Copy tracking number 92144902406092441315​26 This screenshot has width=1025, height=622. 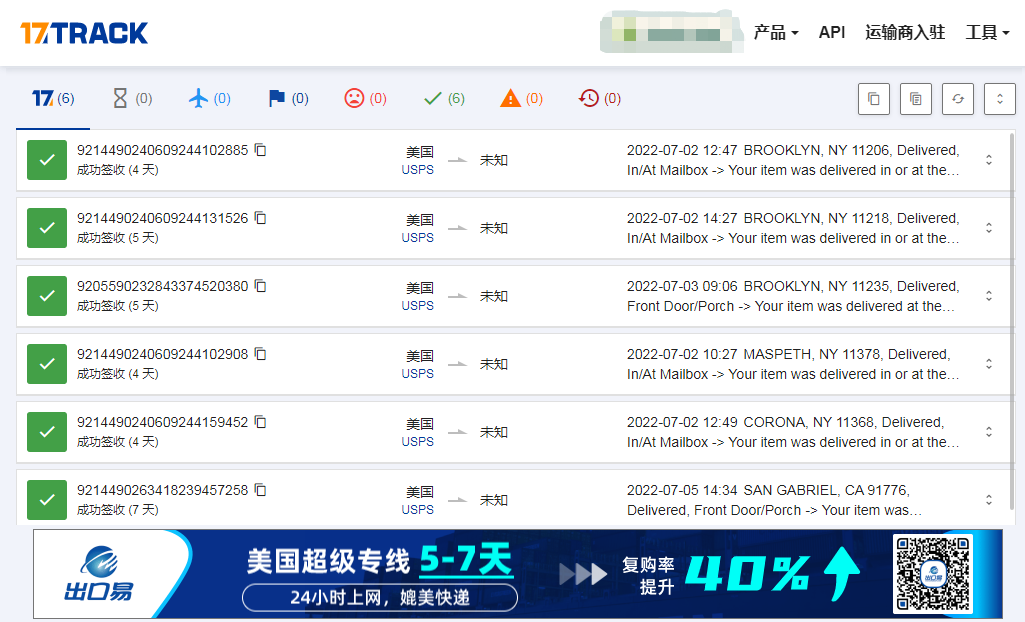pyautogui.click(x=260, y=218)
